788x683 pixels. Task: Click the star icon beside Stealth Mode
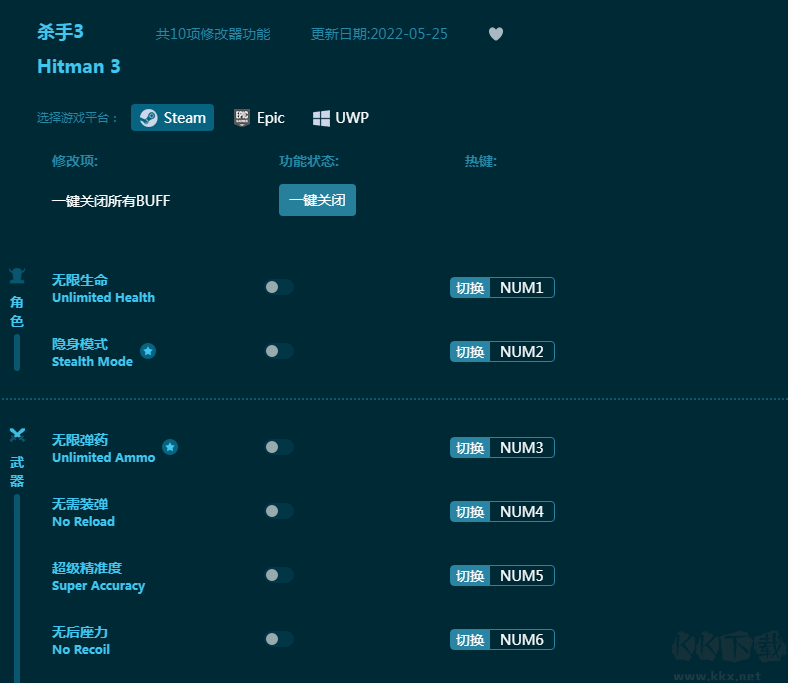pos(148,351)
